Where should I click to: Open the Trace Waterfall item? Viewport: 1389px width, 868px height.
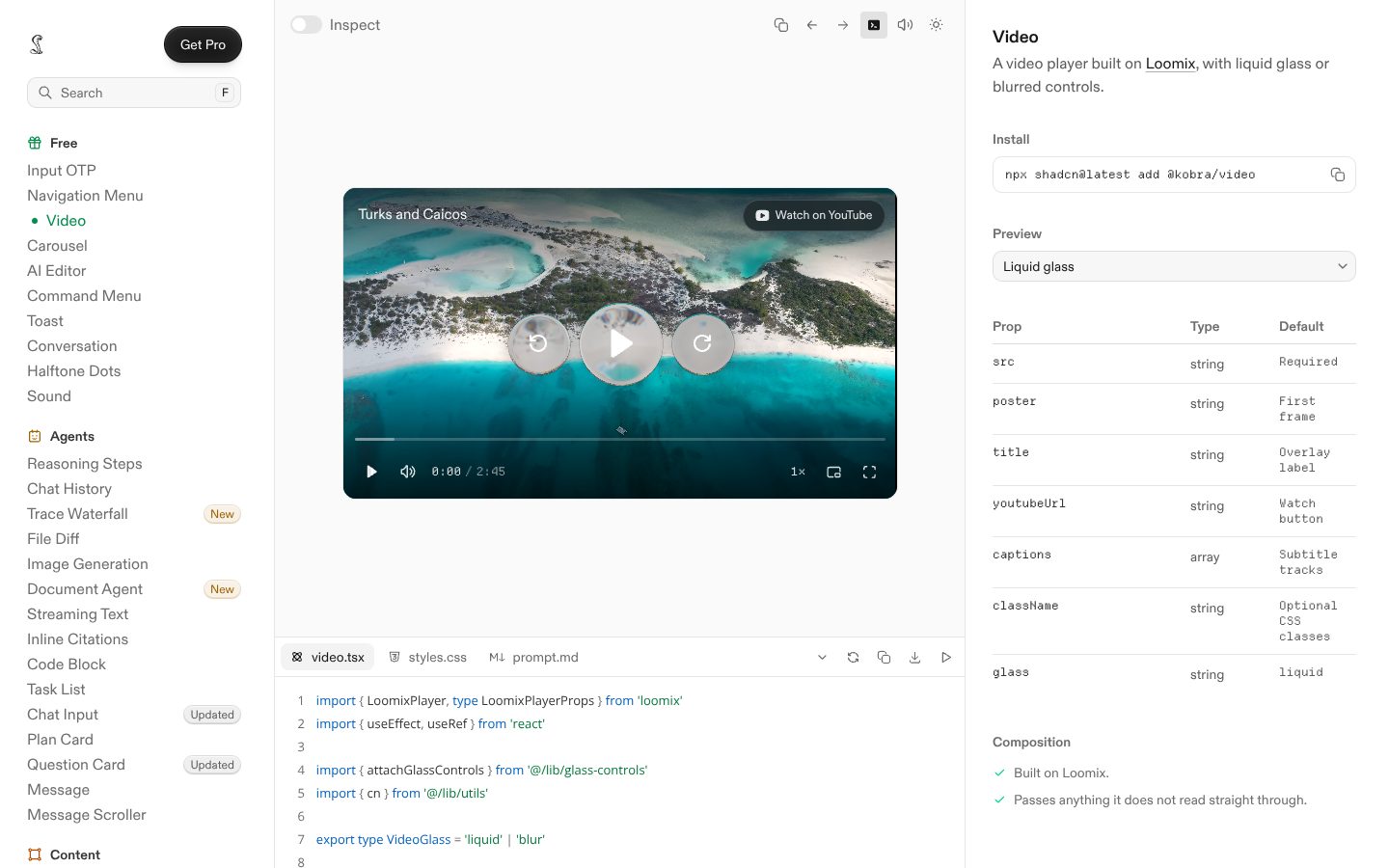[x=77, y=514]
